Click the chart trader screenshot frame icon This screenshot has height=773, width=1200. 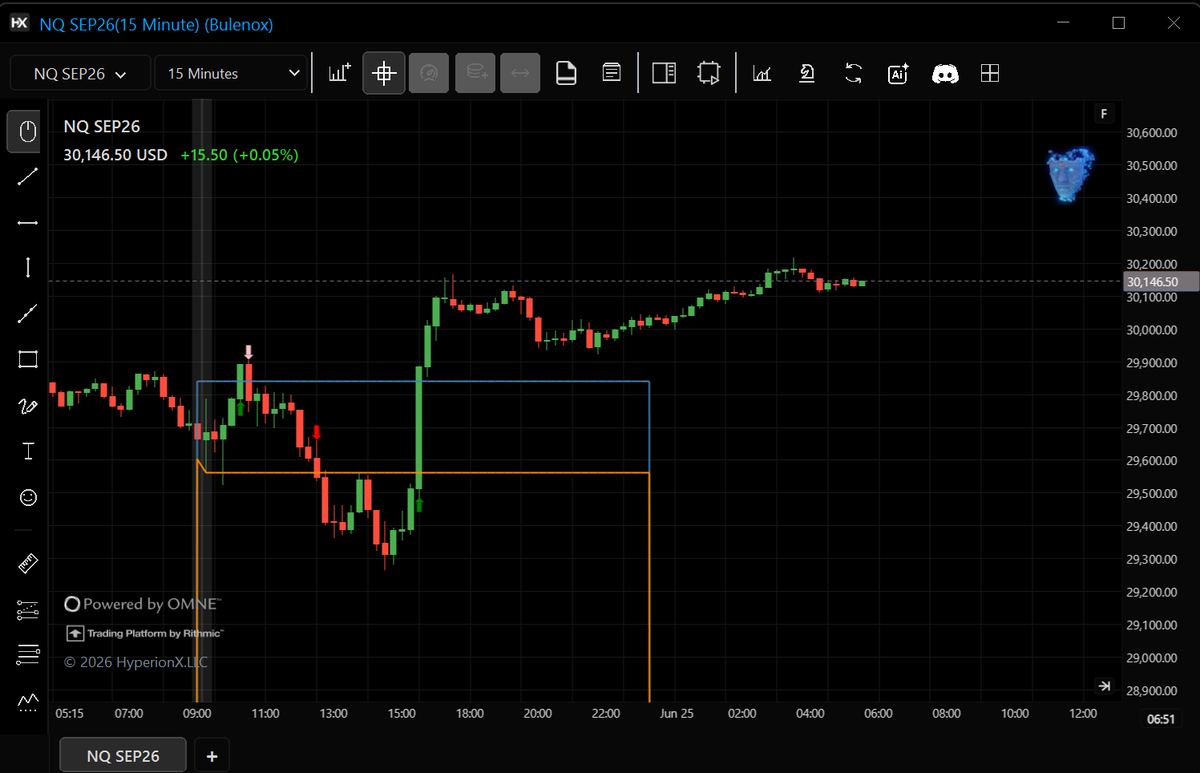pos(709,73)
